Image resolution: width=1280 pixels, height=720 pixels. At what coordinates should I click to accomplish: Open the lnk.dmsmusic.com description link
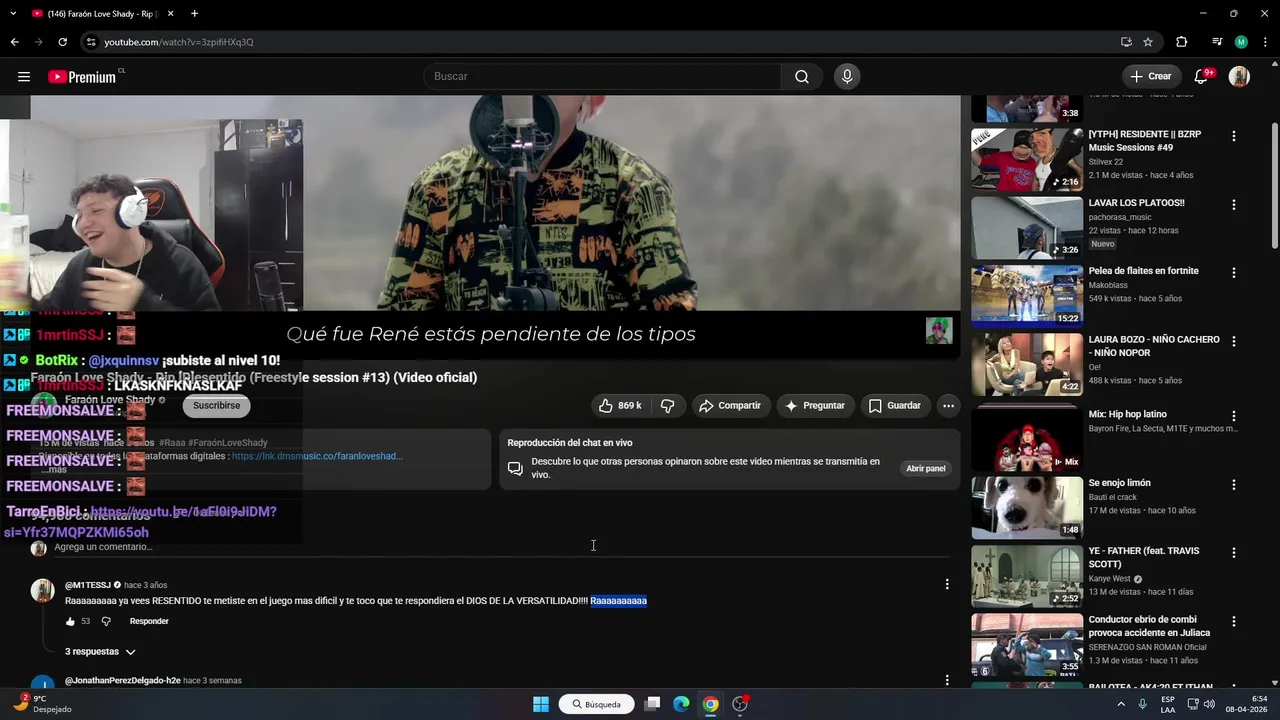pos(317,456)
